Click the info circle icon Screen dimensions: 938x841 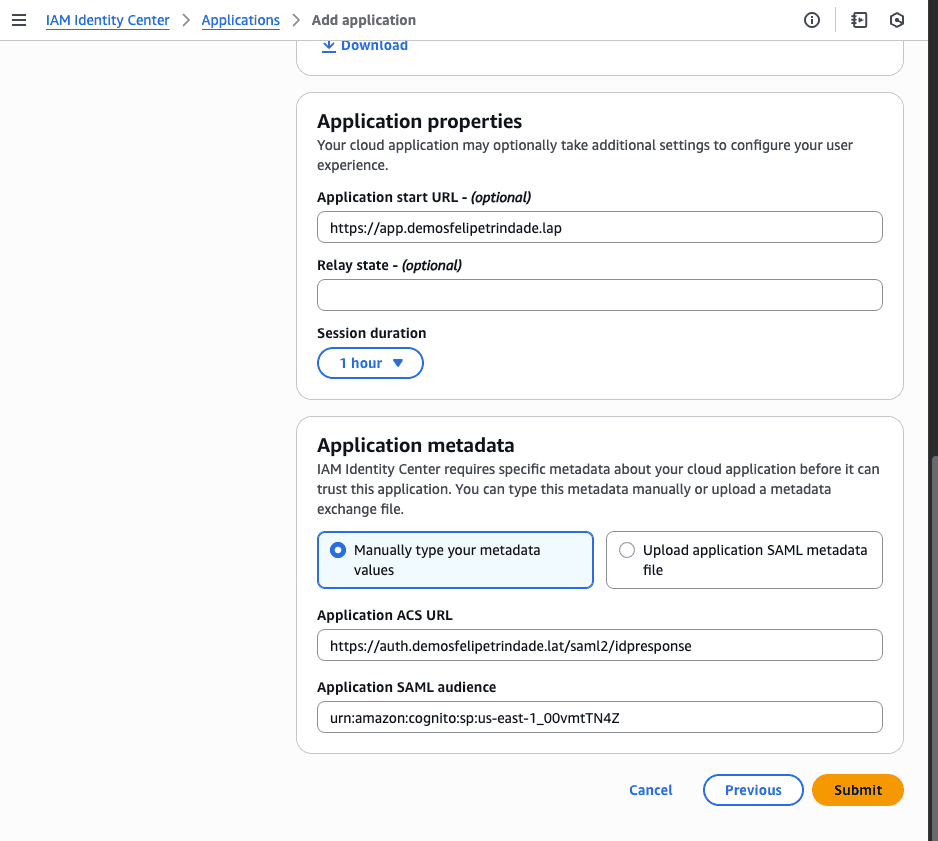812,20
